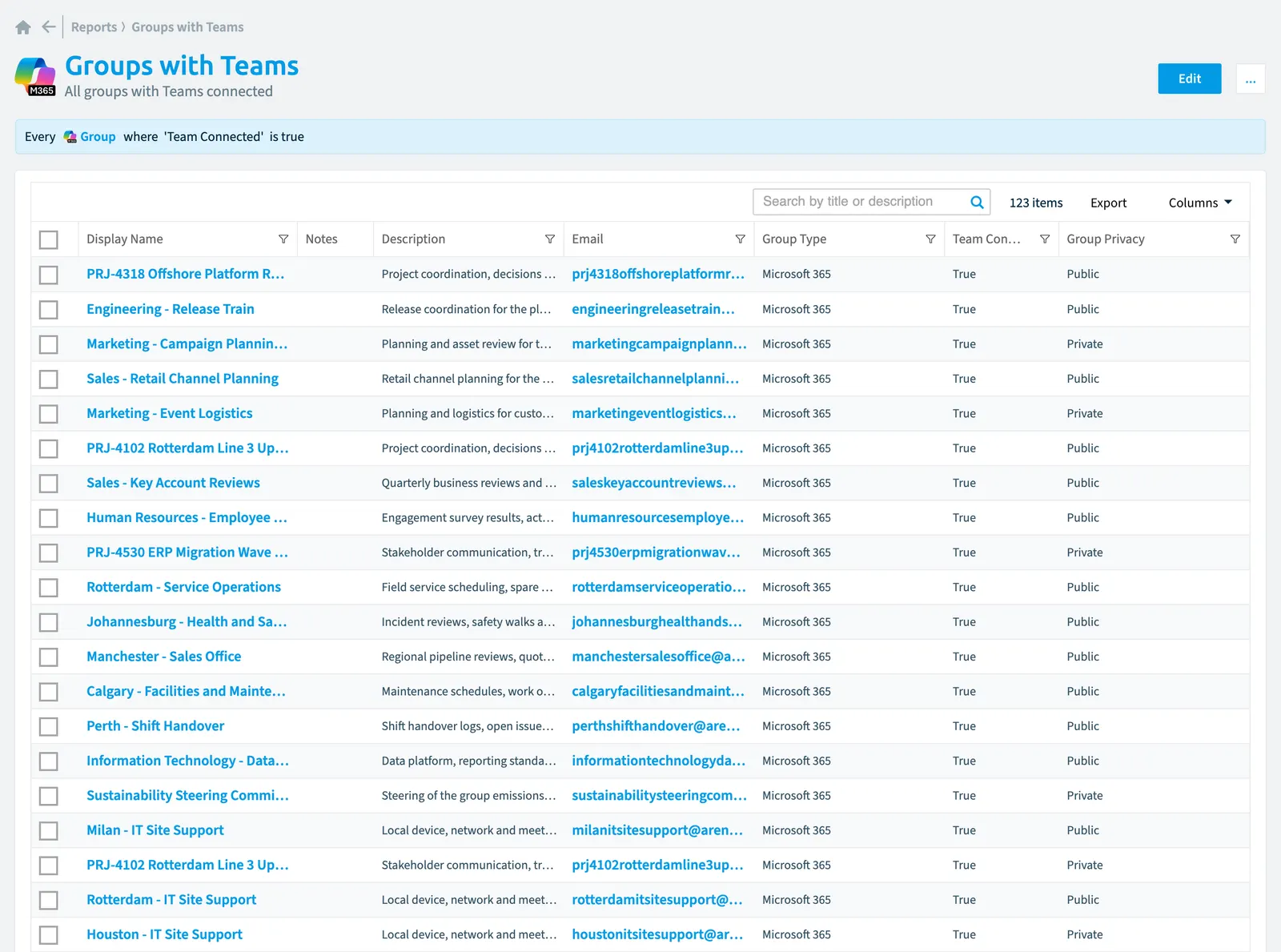The width and height of the screenshot is (1281, 952).
Task: Click the Description column header
Action: pos(413,239)
